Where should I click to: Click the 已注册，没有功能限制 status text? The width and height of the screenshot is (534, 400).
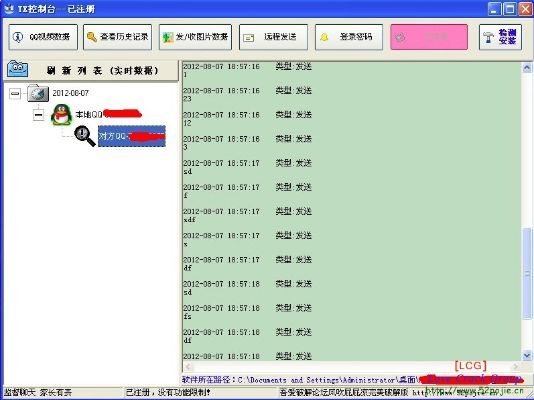168,393
